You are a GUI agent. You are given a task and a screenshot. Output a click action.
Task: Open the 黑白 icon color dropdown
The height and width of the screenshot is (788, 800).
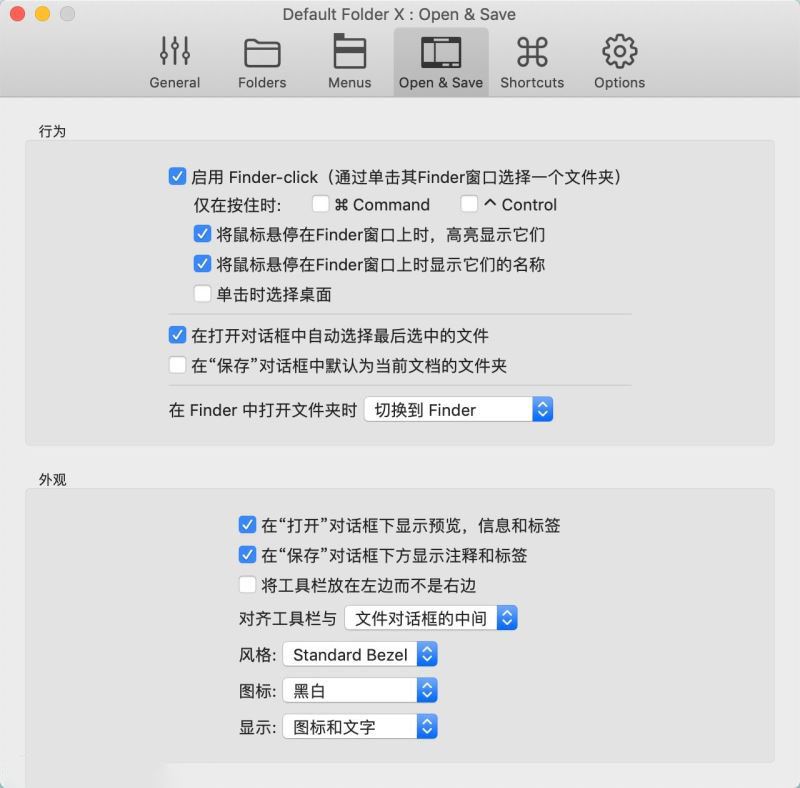[x=360, y=691]
